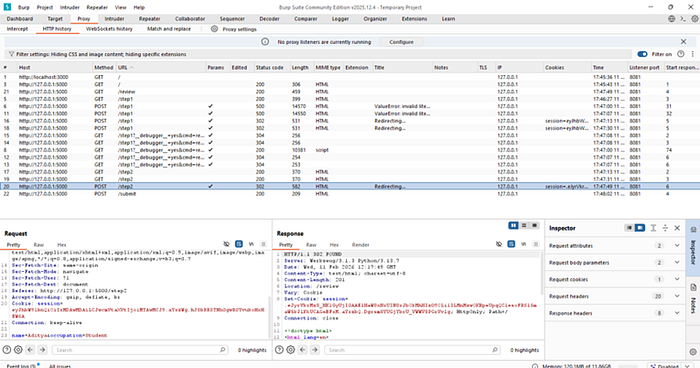
Task: Open WebSockets history sub-tab
Action: click(x=109, y=29)
